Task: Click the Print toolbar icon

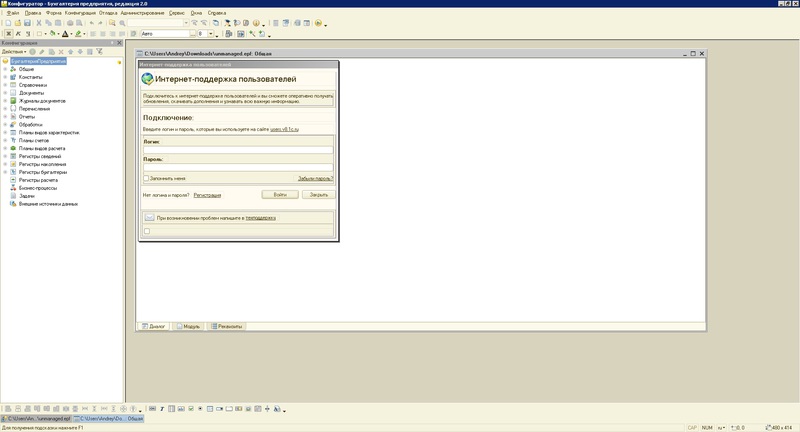Action: tap(70, 23)
